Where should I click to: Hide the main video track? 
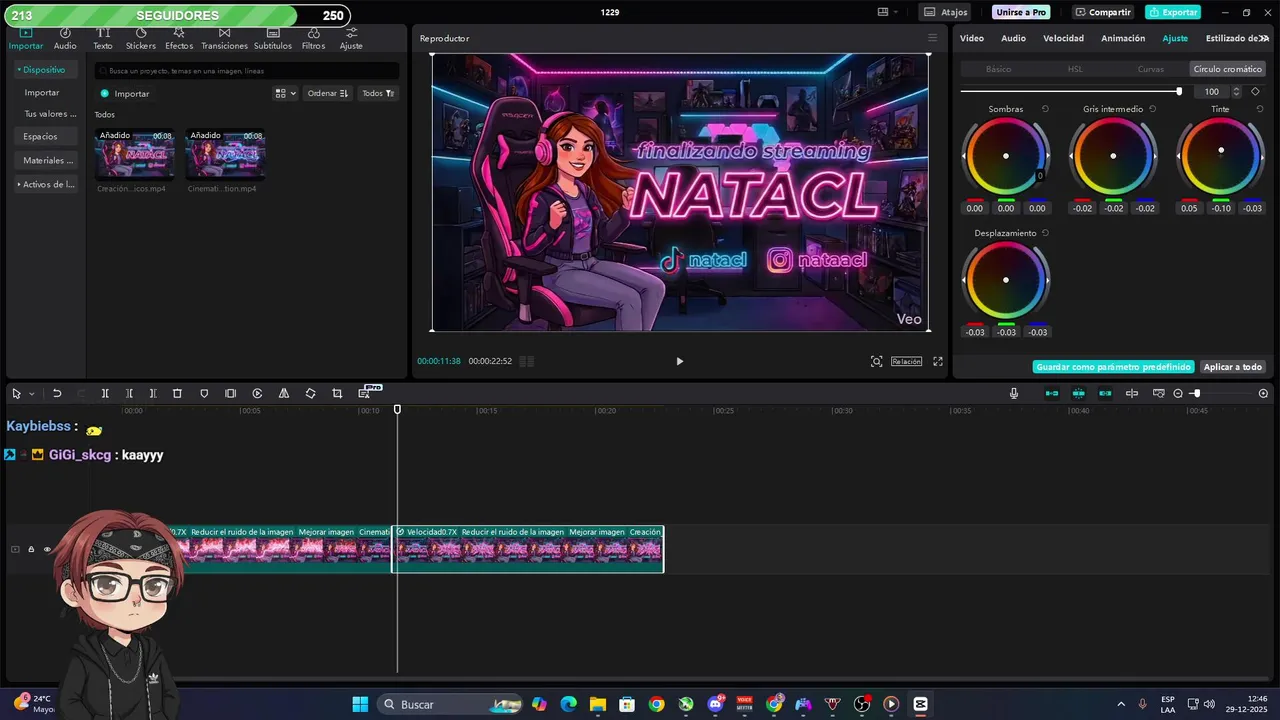pyautogui.click(x=47, y=549)
